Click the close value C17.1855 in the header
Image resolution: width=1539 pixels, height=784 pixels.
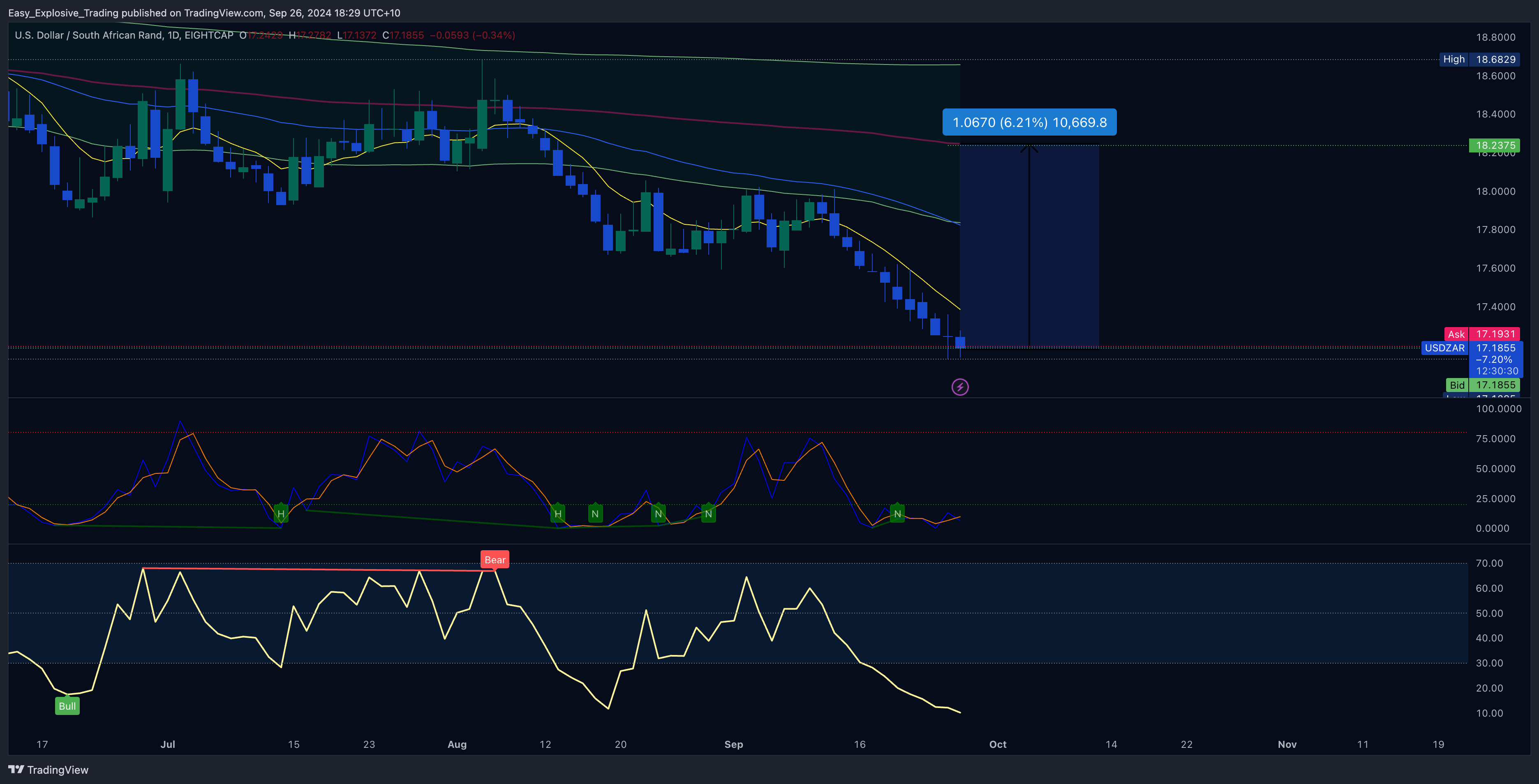403,35
